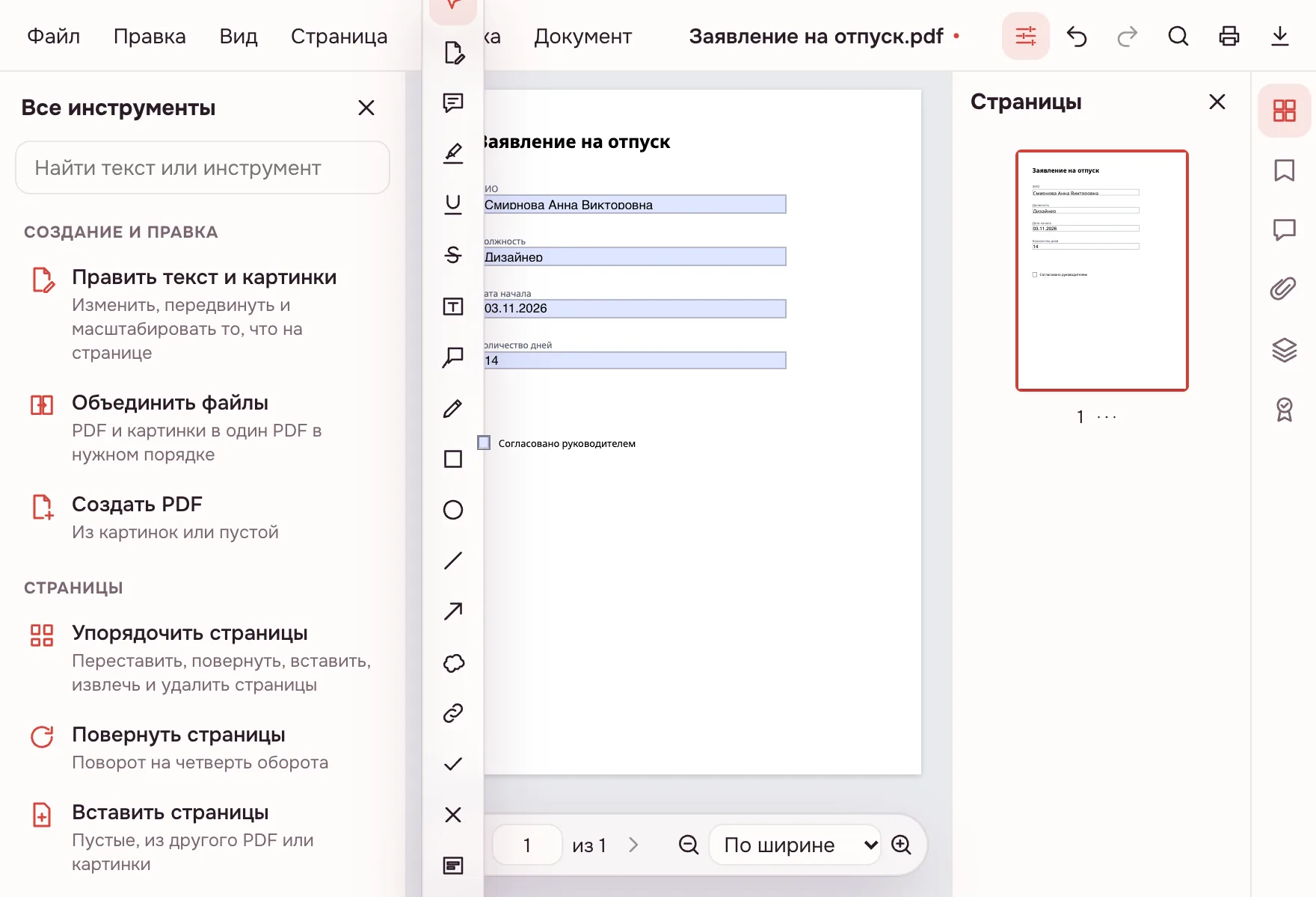Open bookmarks panel
This screenshot has width=1316, height=897.
[1285, 170]
